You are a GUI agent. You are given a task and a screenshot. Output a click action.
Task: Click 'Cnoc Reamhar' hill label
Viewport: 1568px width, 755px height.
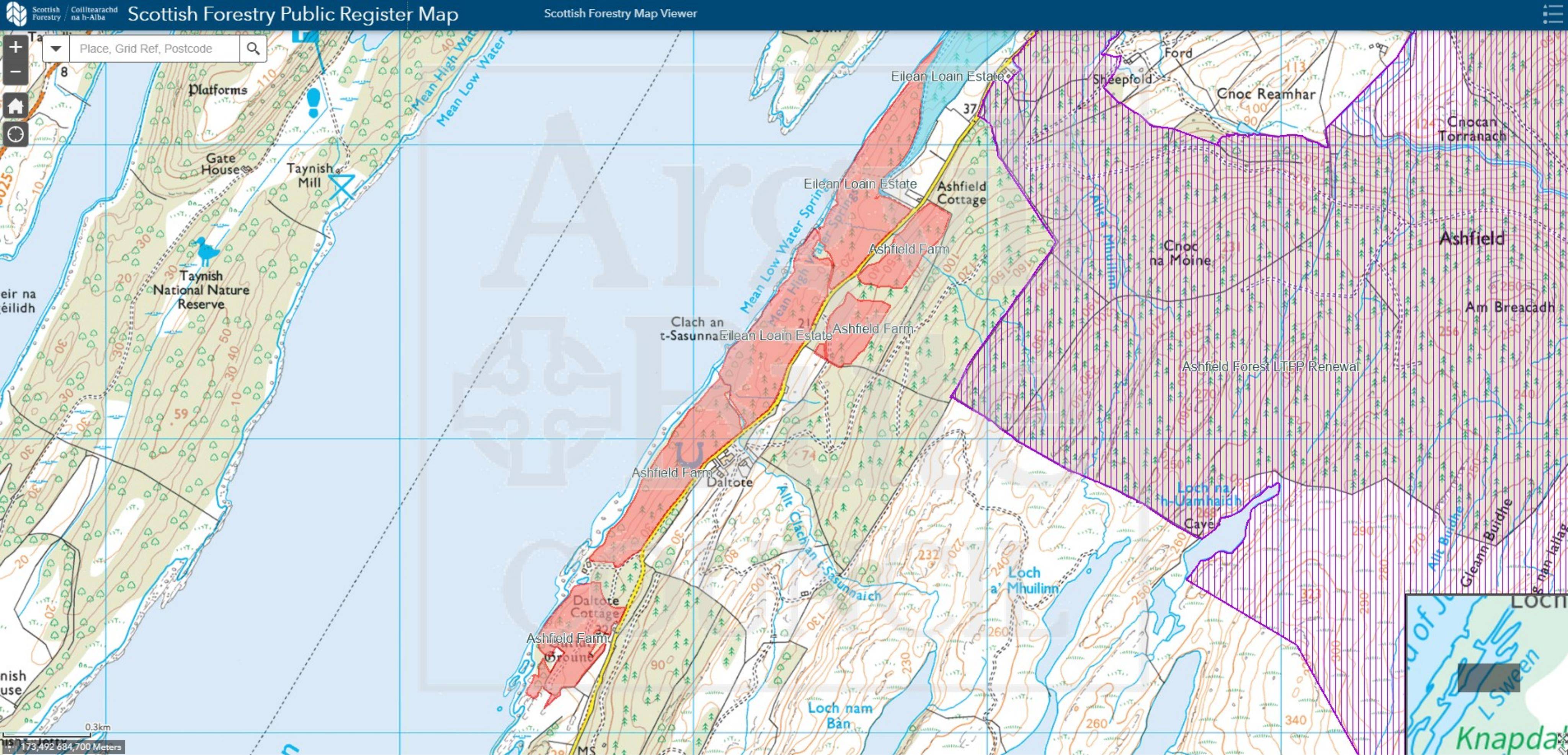coord(1266,94)
